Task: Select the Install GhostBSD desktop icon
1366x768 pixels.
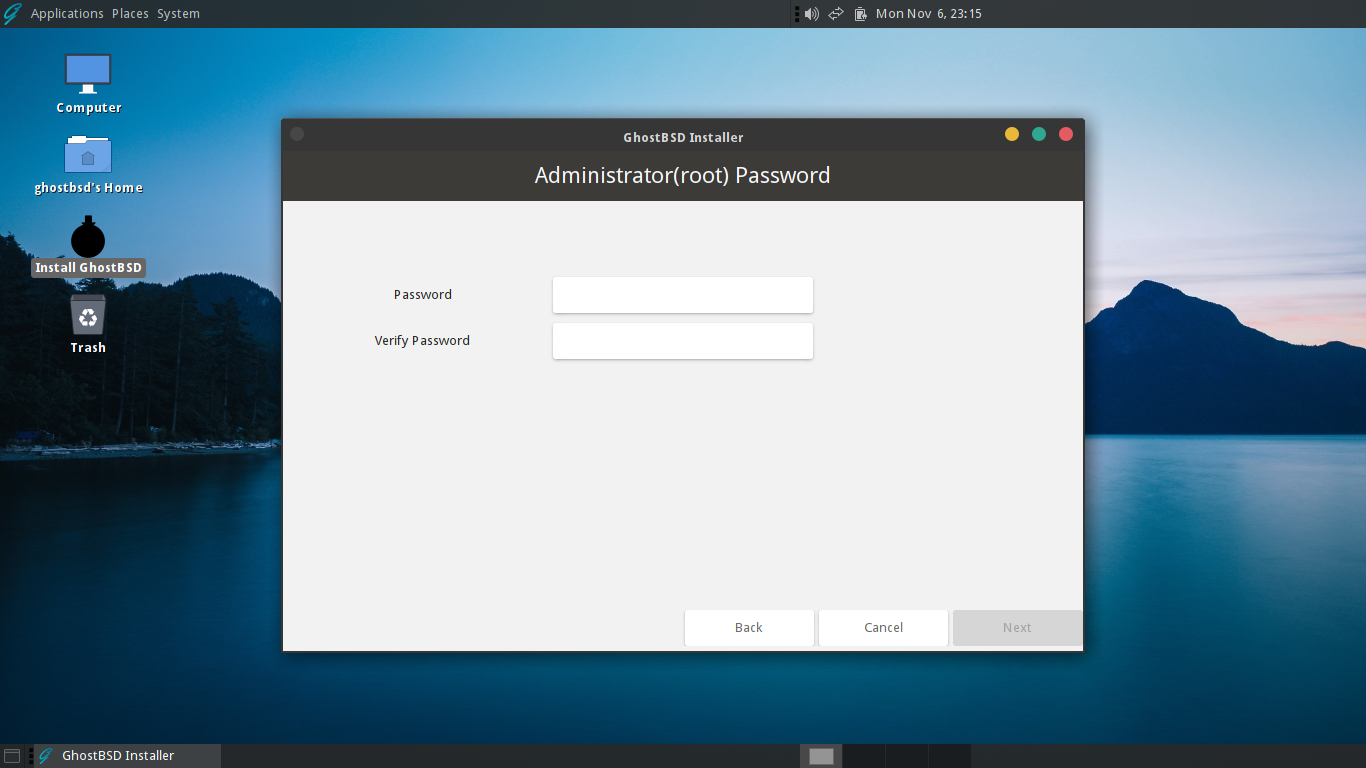Action: [88, 238]
